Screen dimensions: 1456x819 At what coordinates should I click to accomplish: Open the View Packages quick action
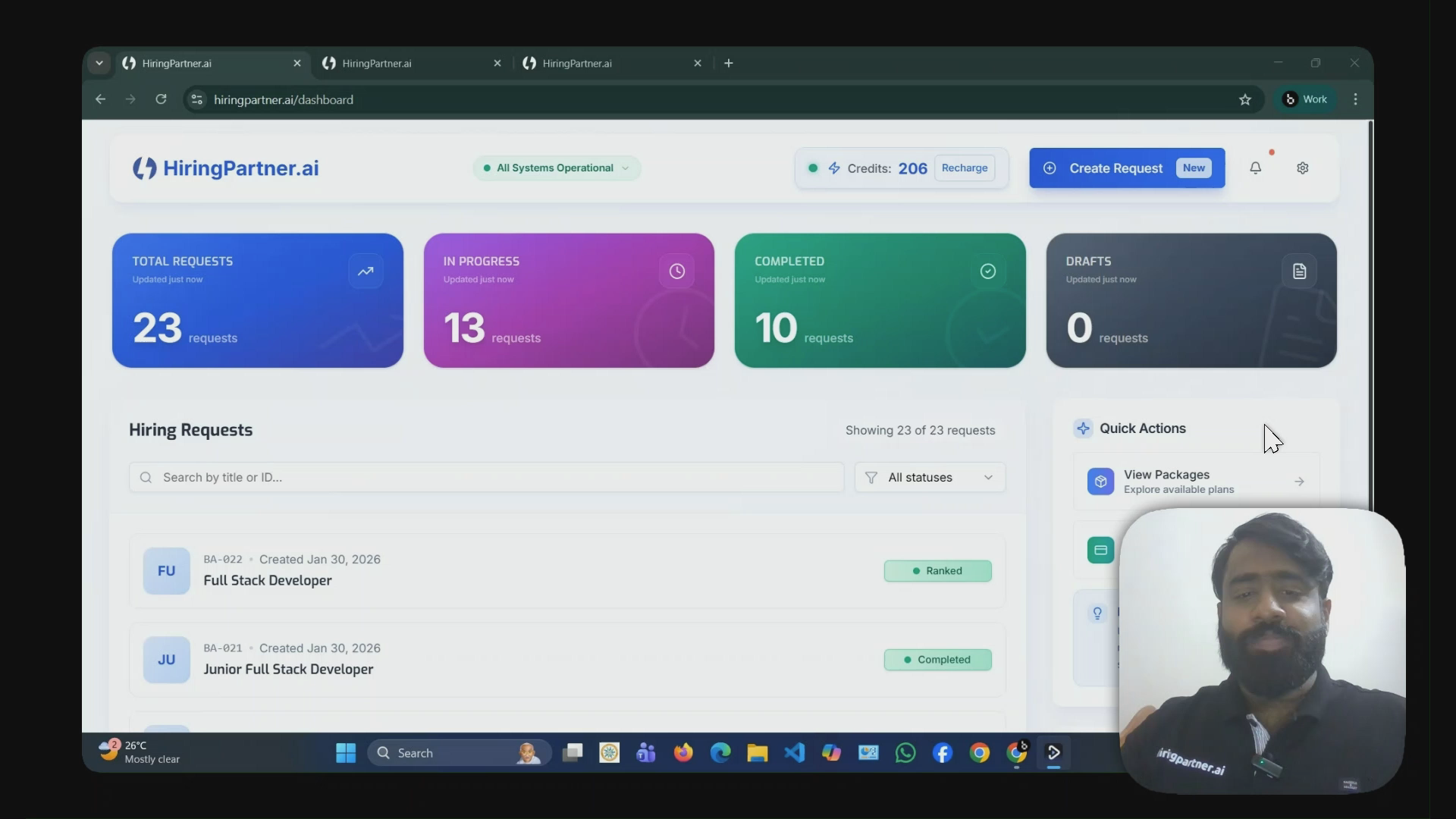point(1195,482)
